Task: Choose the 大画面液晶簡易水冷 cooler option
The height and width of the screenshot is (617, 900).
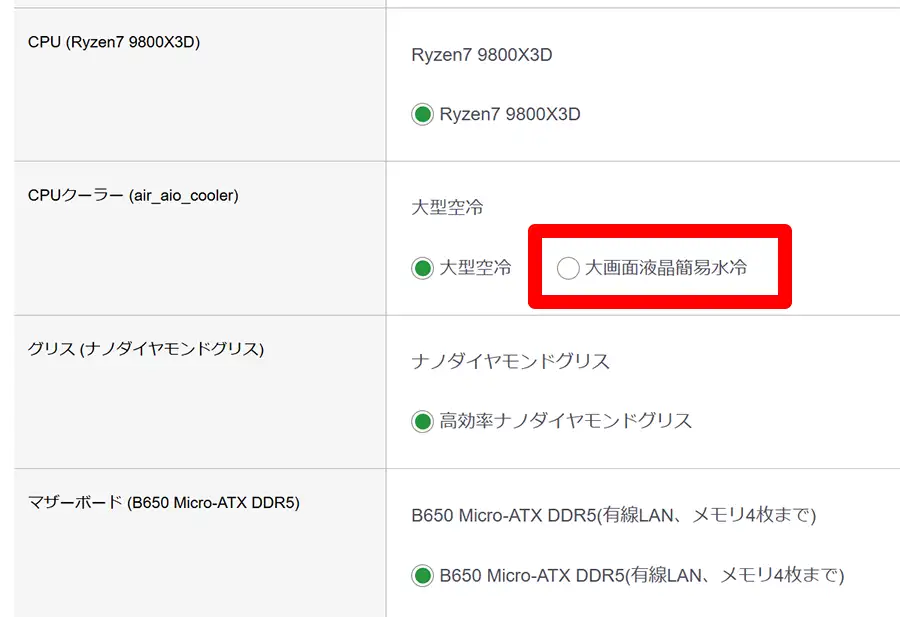Action: (568, 268)
